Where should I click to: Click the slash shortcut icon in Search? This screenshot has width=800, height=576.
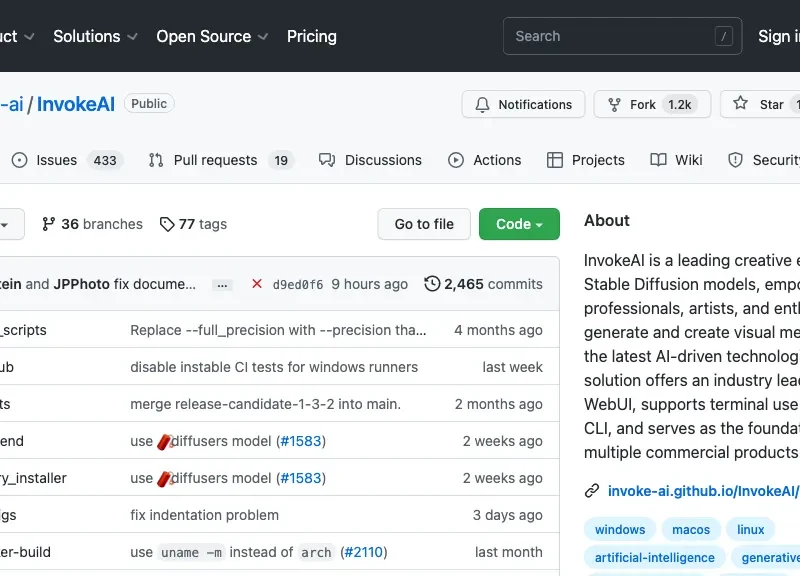tap(723, 36)
